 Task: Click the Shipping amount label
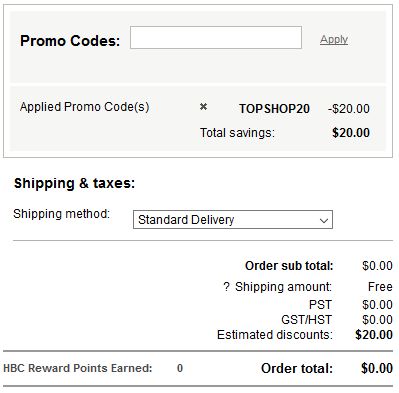(284, 287)
